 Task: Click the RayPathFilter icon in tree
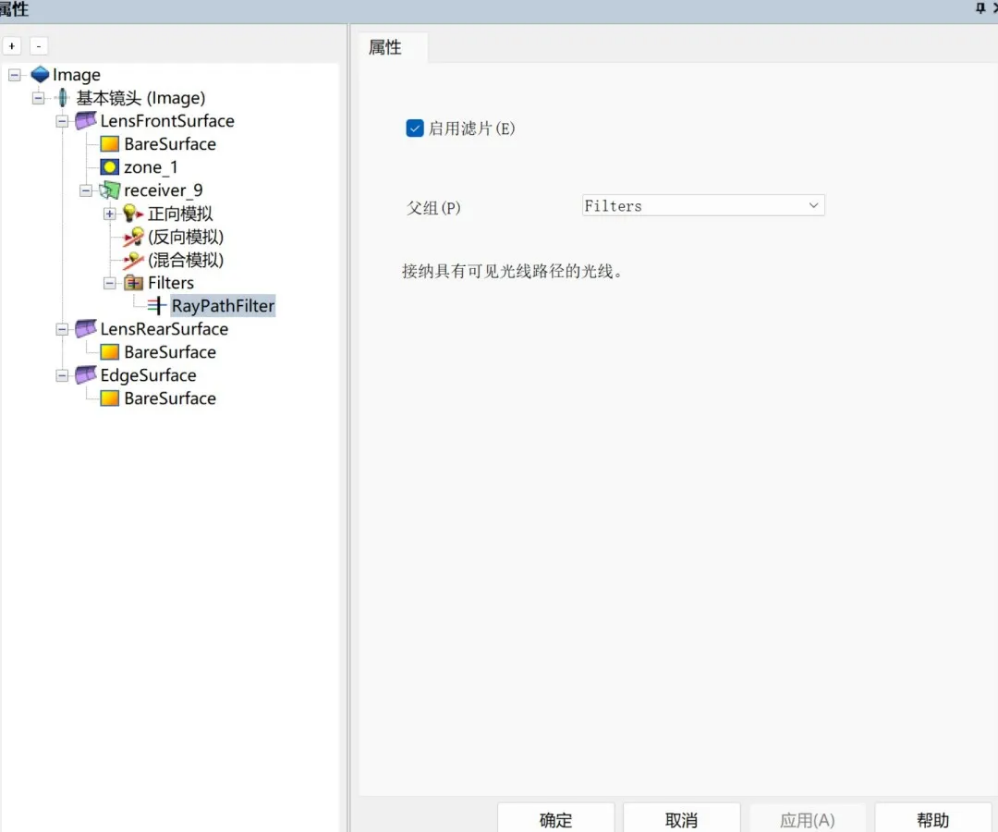(x=157, y=306)
